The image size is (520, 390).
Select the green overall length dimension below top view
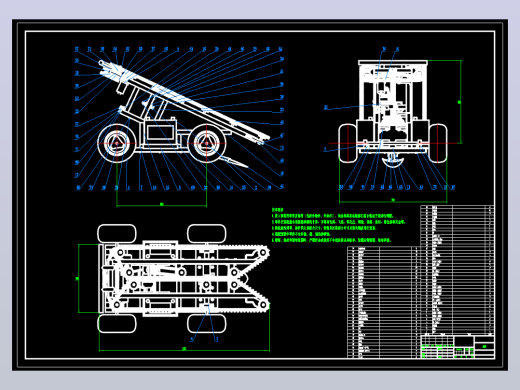click(x=184, y=349)
